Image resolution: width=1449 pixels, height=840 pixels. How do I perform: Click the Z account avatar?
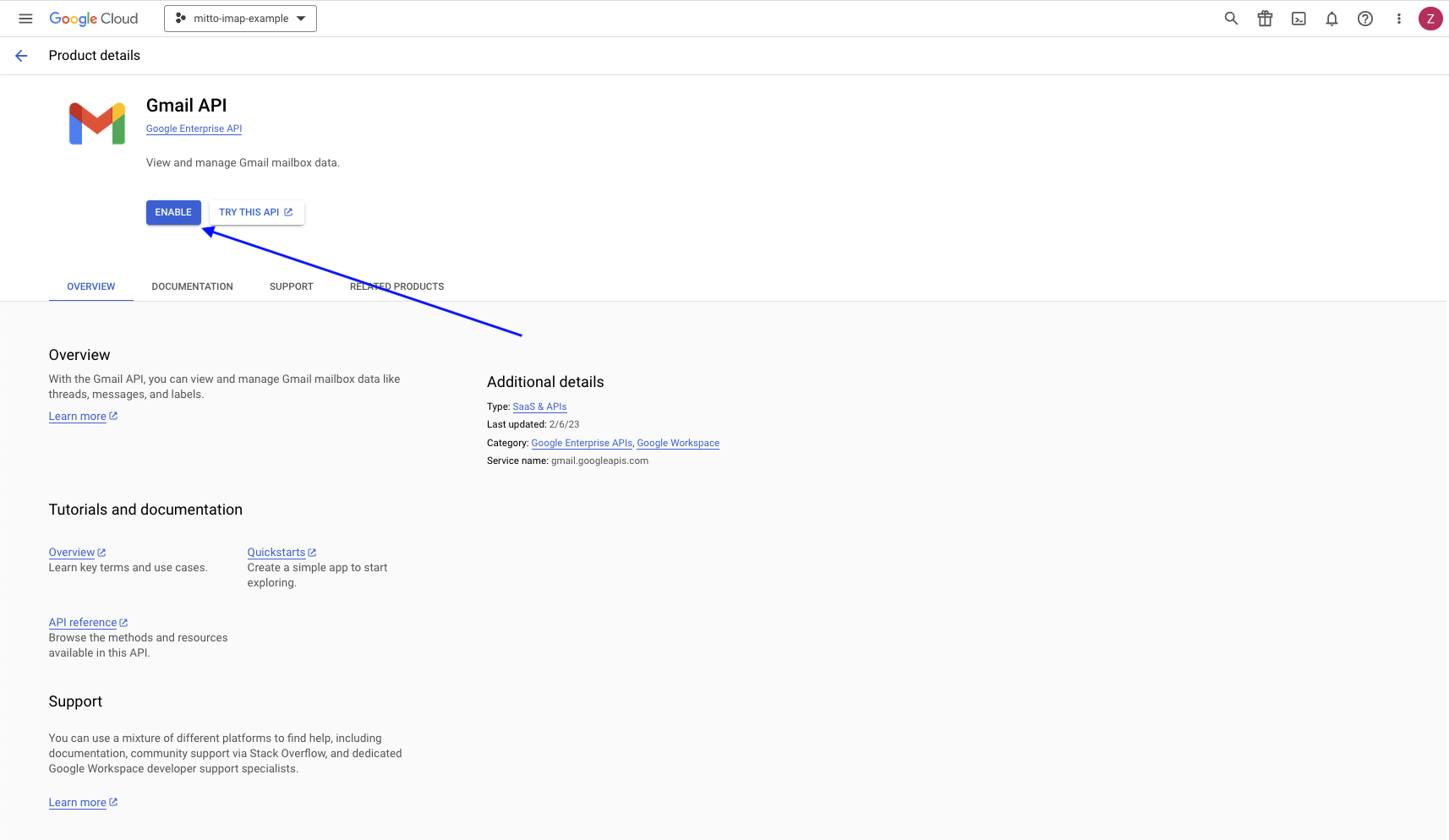coord(1430,19)
